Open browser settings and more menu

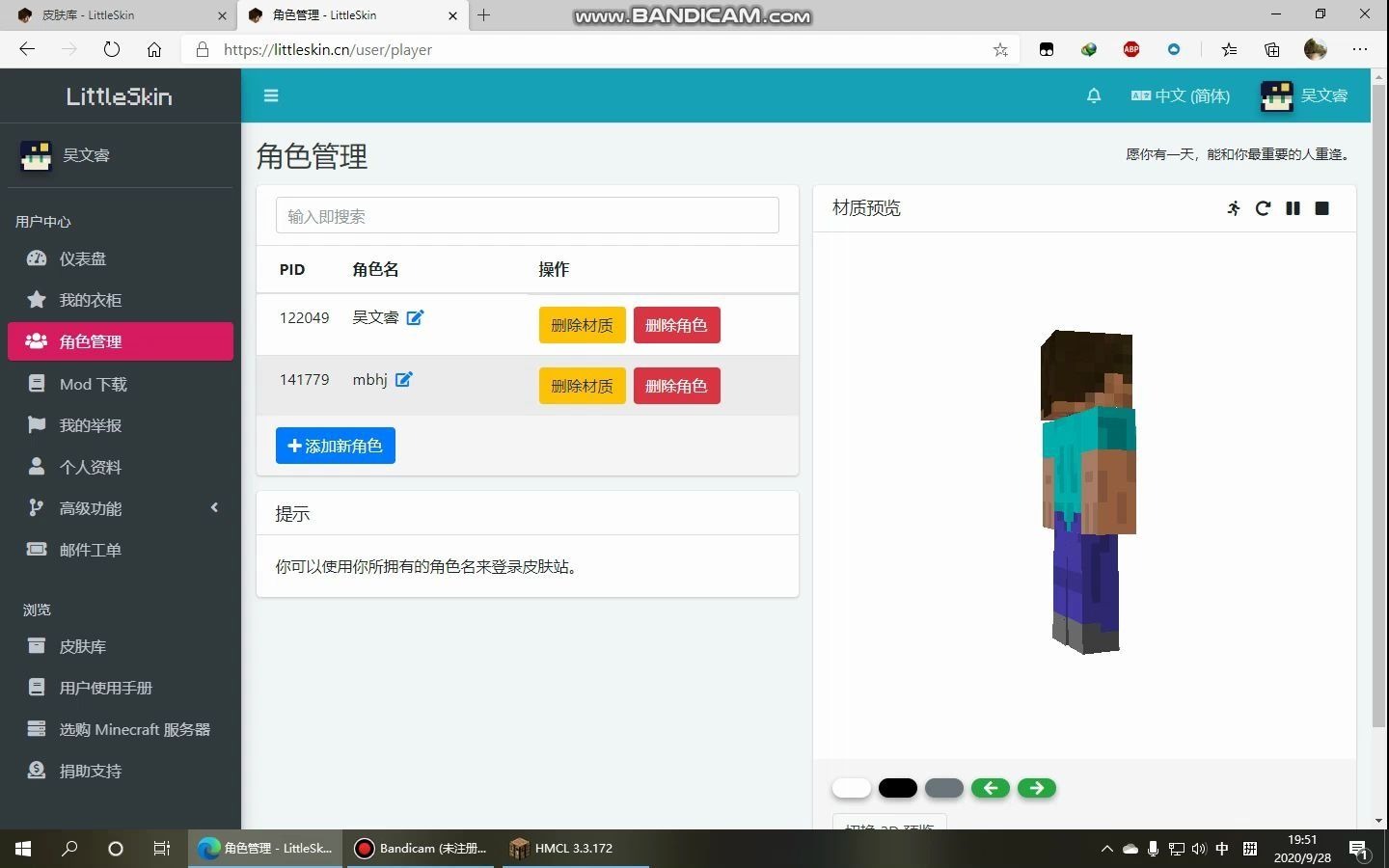coord(1360,49)
